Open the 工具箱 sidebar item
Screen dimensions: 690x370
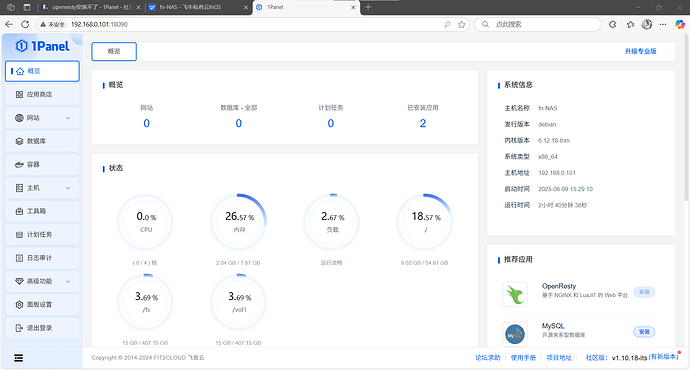point(42,211)
